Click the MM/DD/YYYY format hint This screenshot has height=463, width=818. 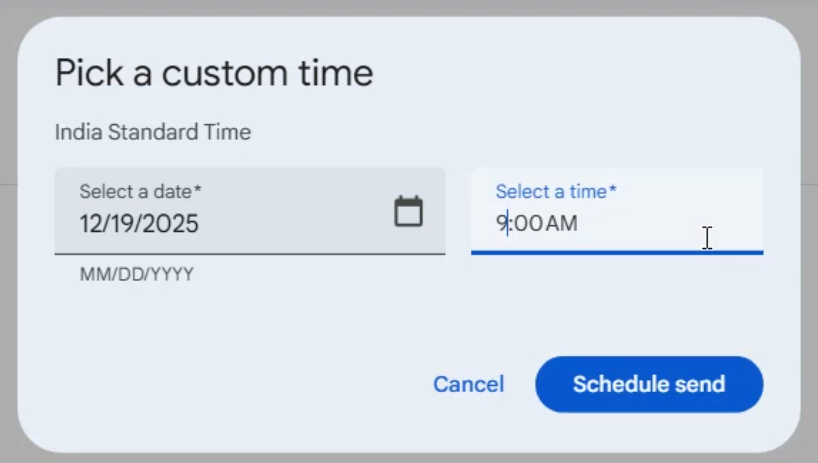pos(136,274)
